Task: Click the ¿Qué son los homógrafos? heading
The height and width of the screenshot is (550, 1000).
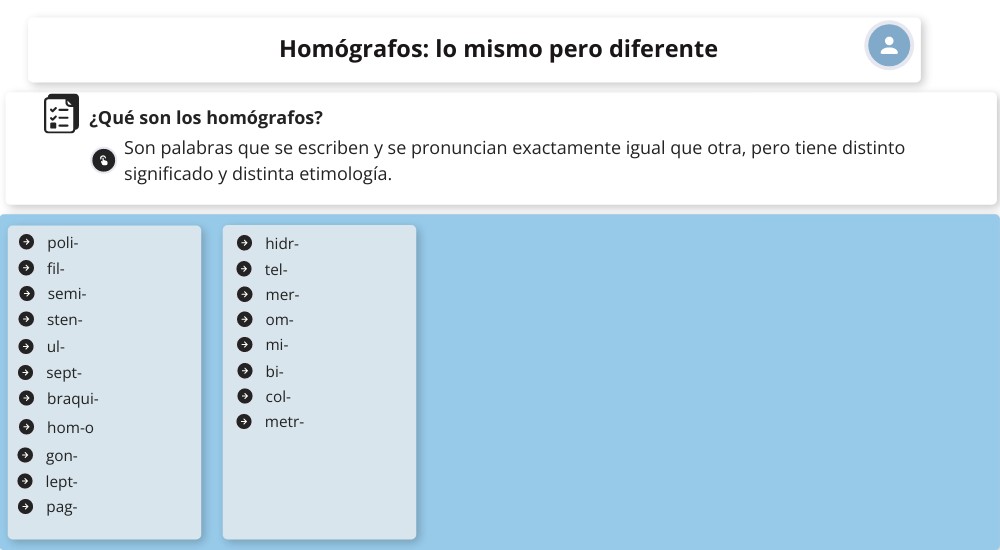Action: click(x=206, y=117)
